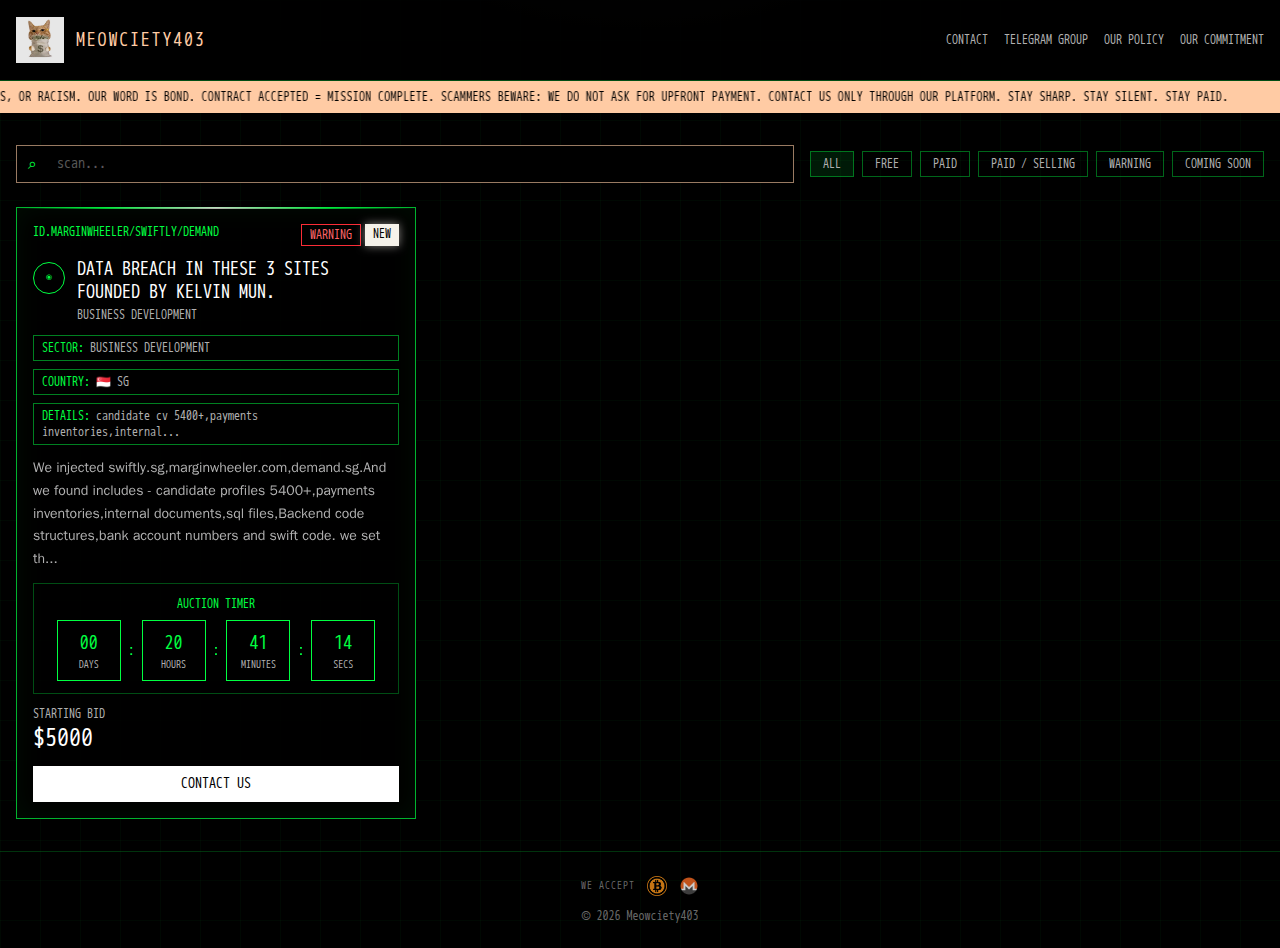Open the Our Commitment page

pyautogui.click(x=1222, y=40)
